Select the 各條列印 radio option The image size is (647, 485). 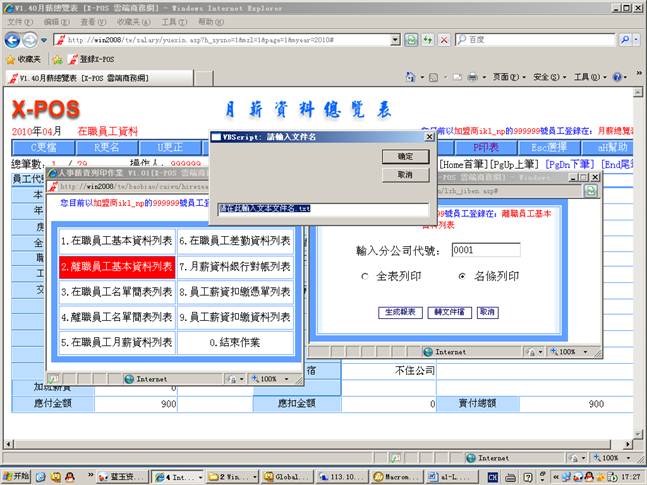462,275
